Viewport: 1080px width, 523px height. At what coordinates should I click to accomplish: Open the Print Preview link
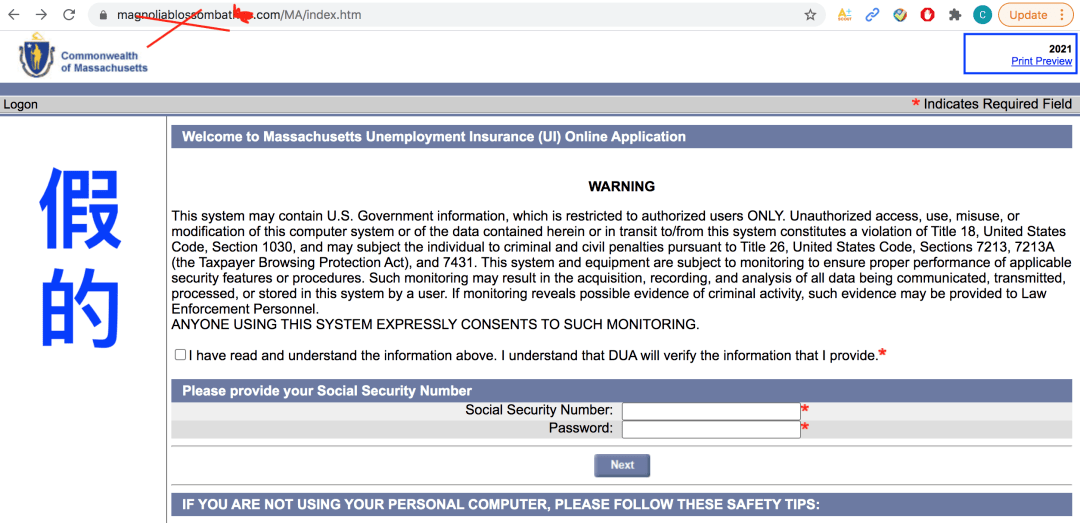click(x=1041, y=61)
